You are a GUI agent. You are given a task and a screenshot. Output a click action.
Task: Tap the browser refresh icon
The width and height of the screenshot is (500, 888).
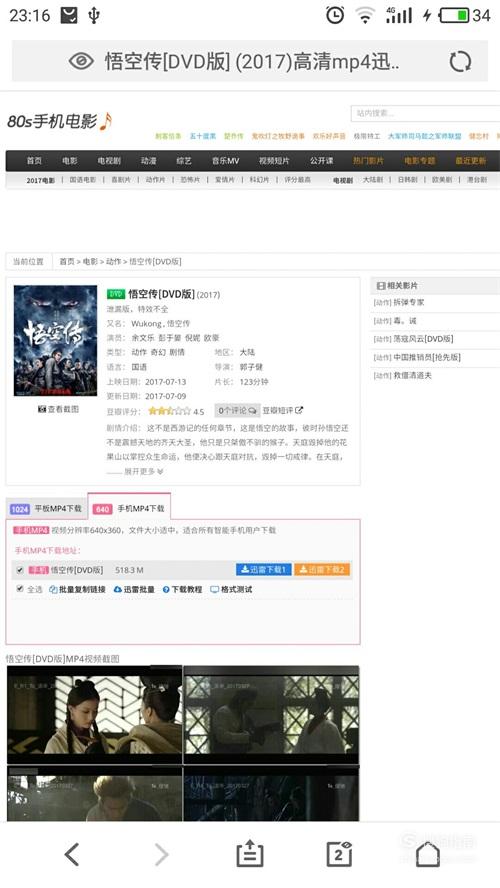[460, 61]
